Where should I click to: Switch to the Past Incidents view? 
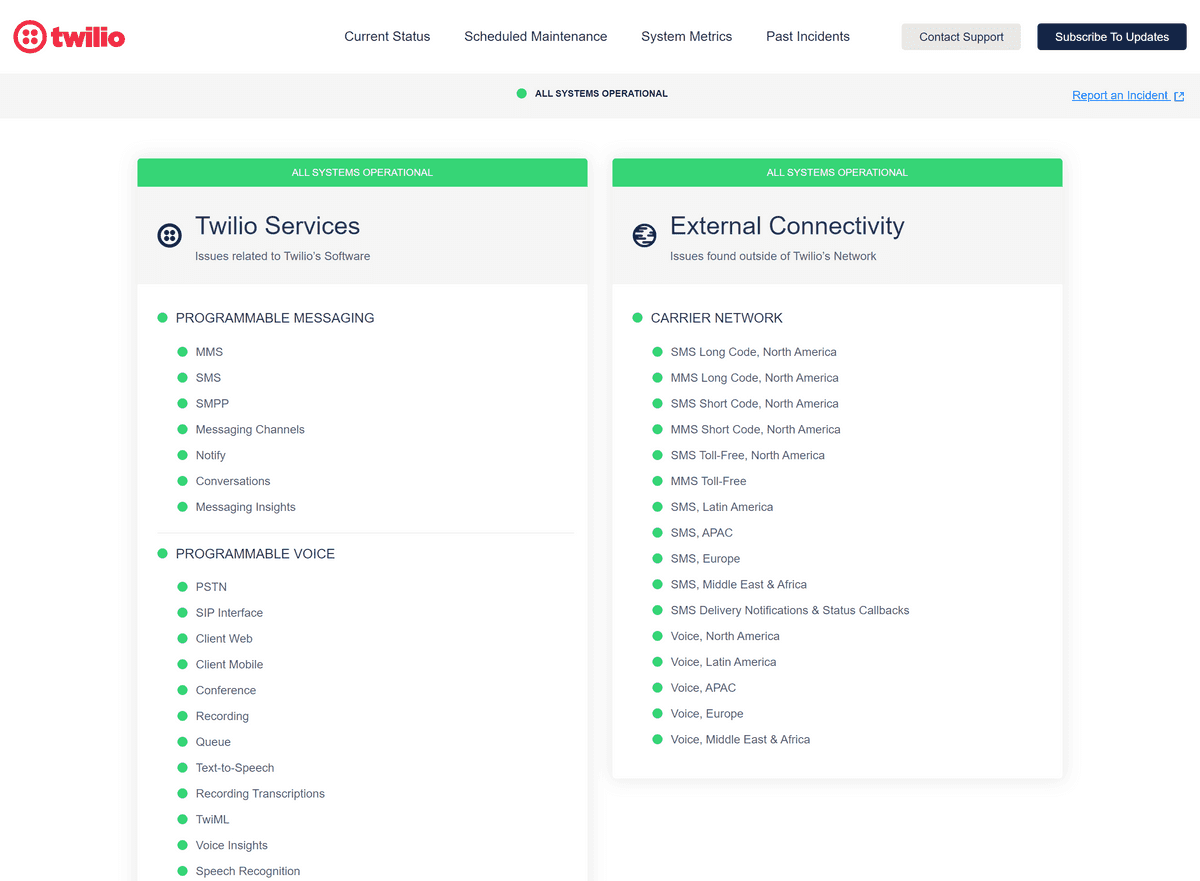point(807,36)
